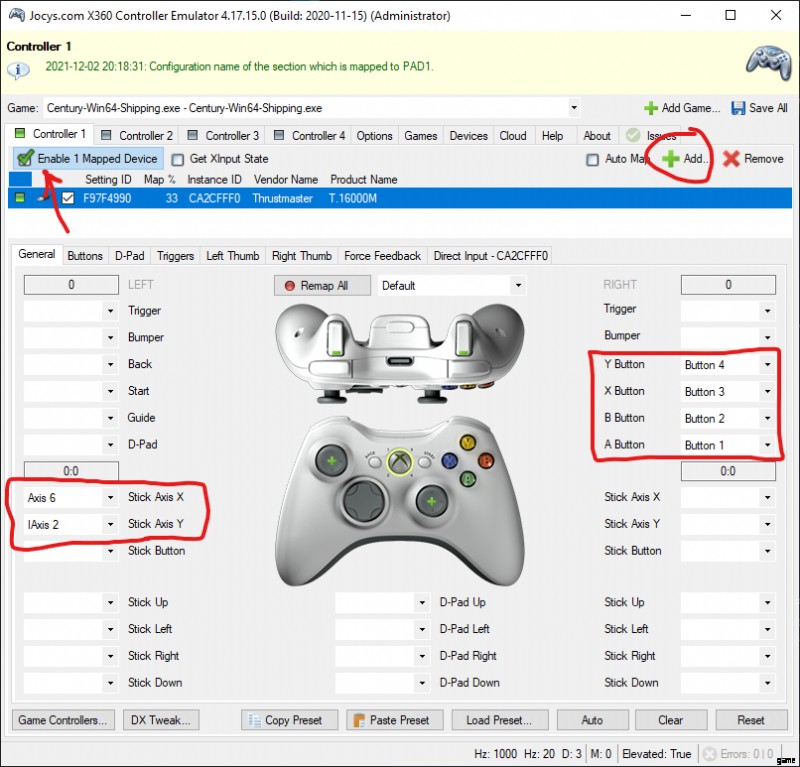The image size is (800, 767).
Task: Click the Save All floppy disk icon
Action: pos(738,108)
